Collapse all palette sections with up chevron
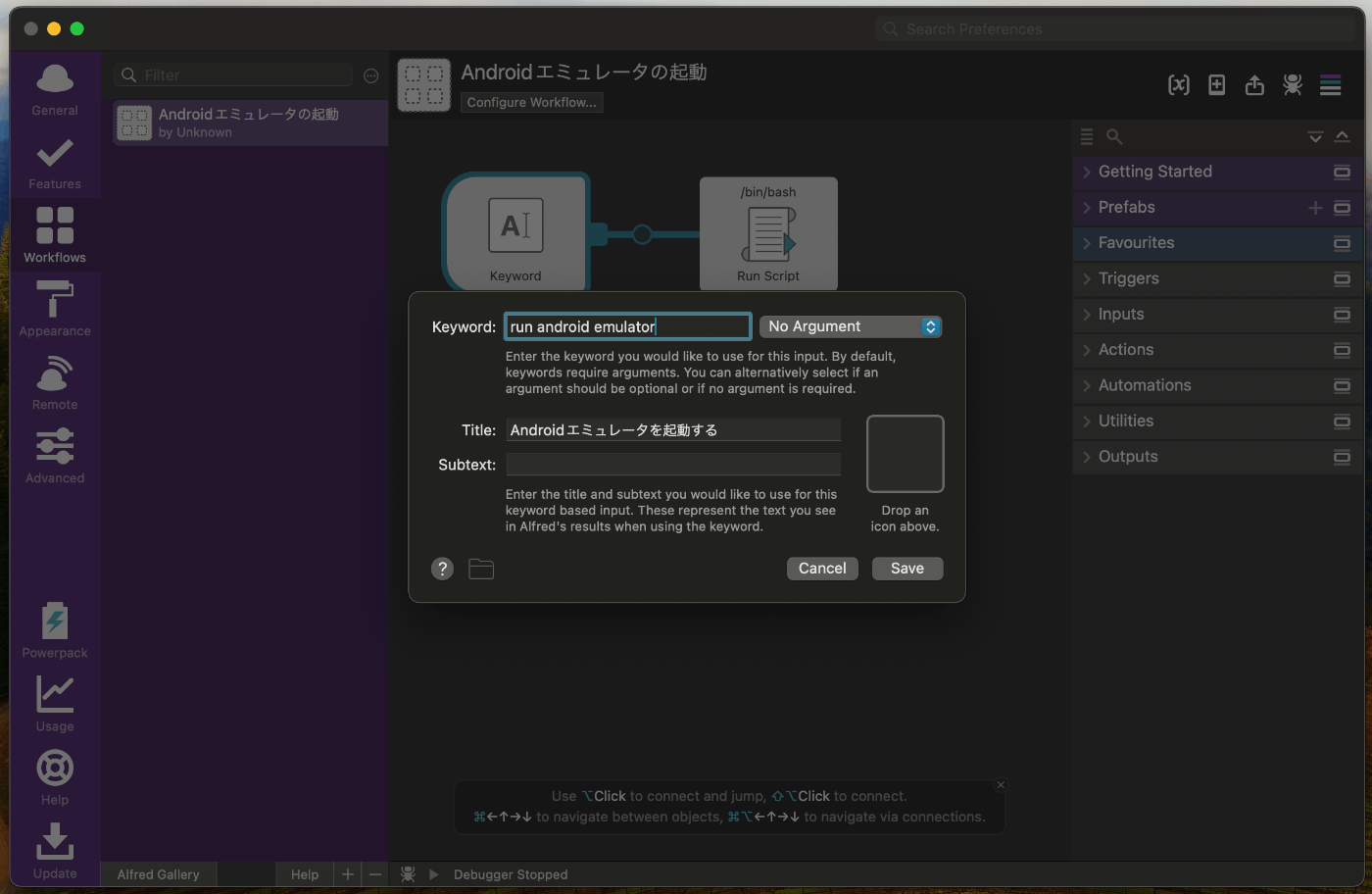1372x894 pixels. (x=1342, y=136)
